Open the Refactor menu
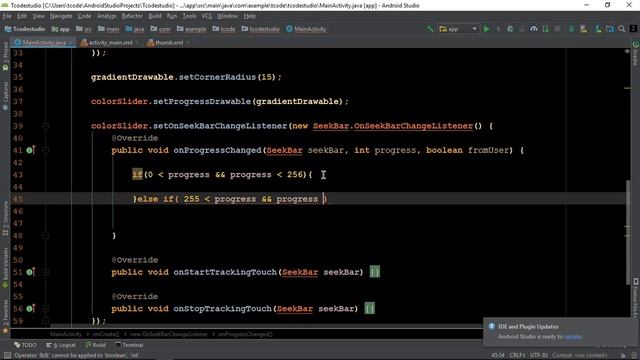The height and width of the screenshot is (360, 640). click(x=132, y=16)
